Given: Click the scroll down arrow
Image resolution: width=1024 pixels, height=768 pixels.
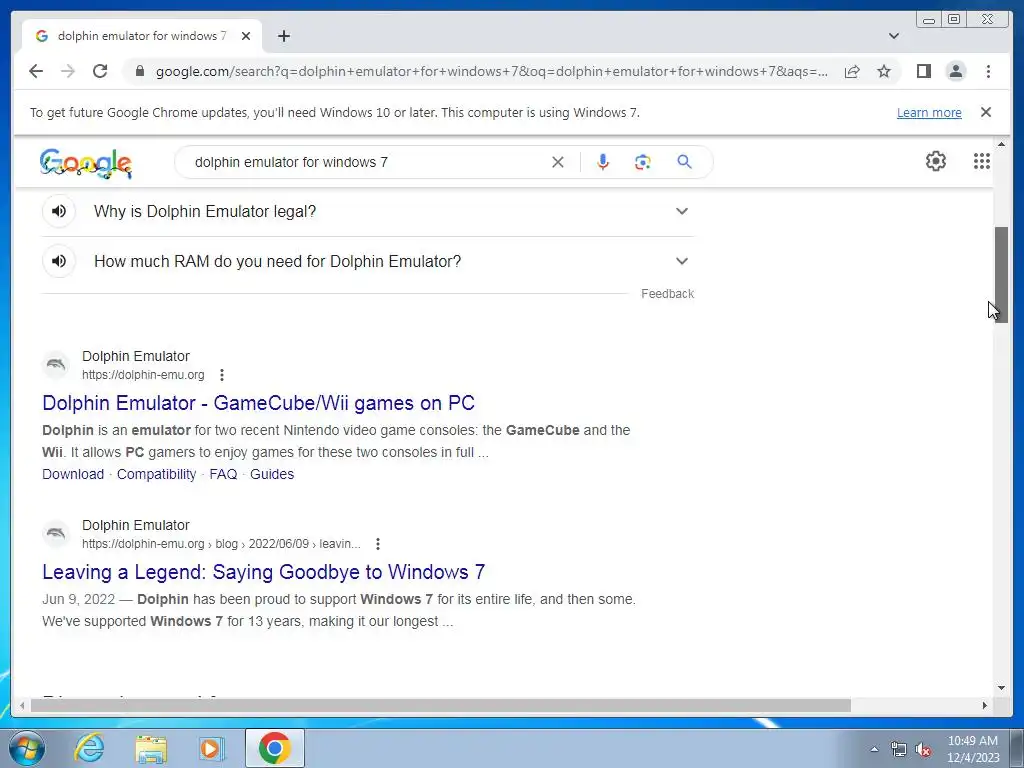Looking at the screenshot, I should point(1001,687).
